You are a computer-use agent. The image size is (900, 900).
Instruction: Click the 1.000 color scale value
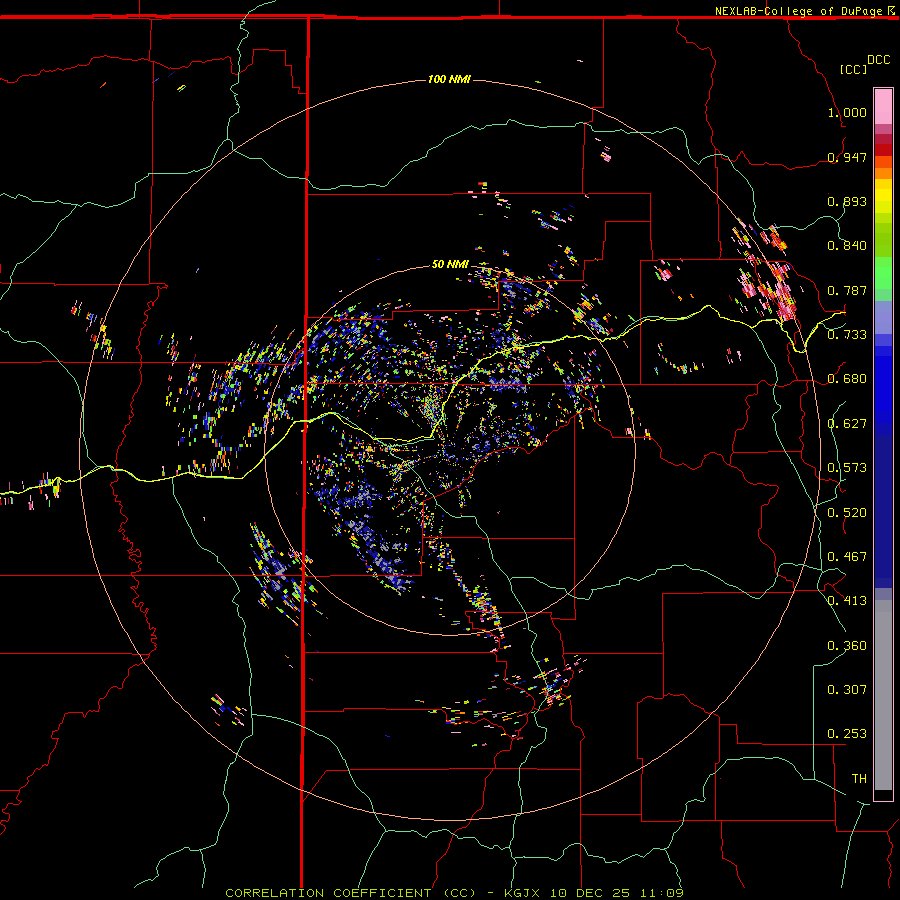pos(847,112)
